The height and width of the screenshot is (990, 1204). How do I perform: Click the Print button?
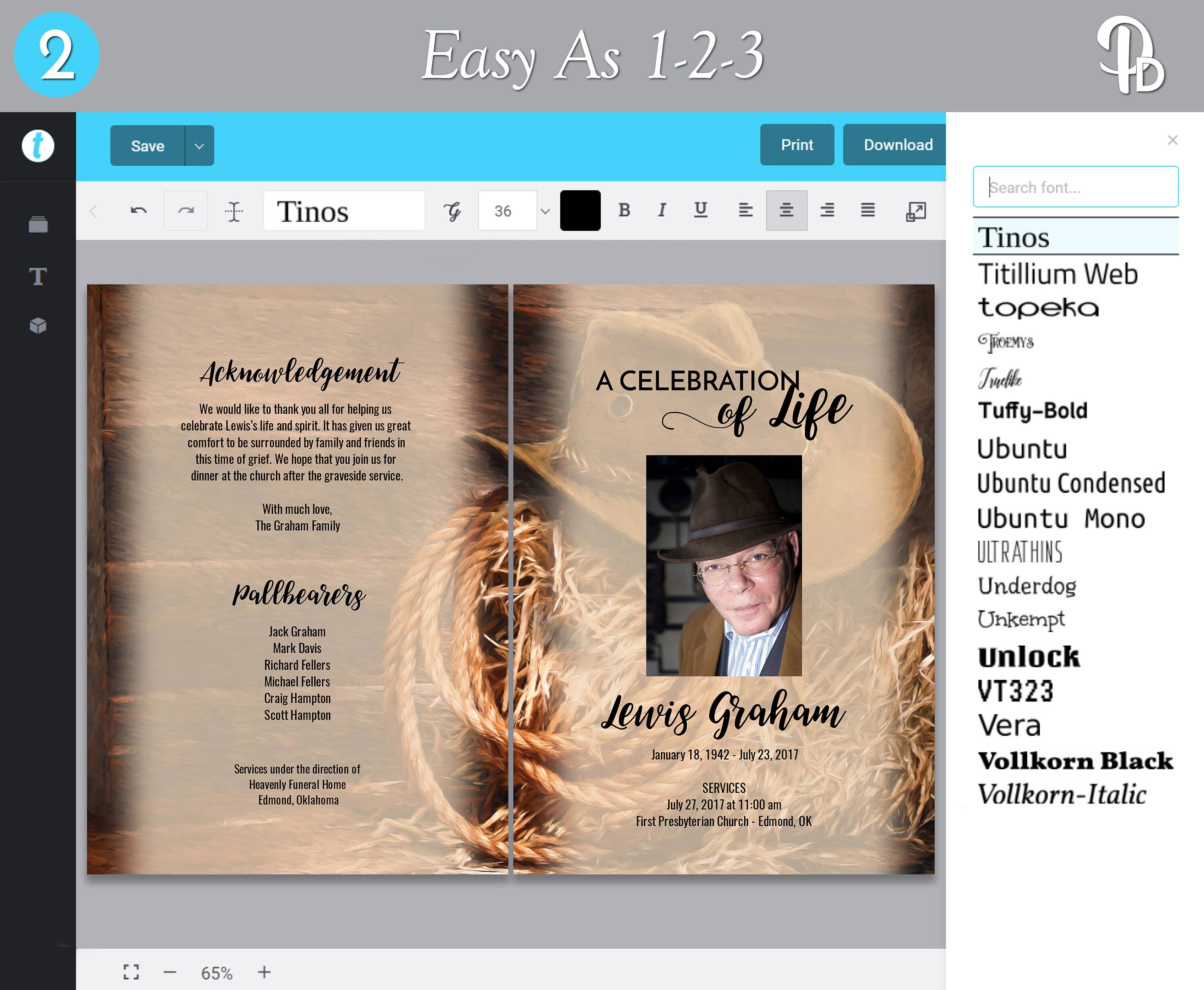click(797, 145)
